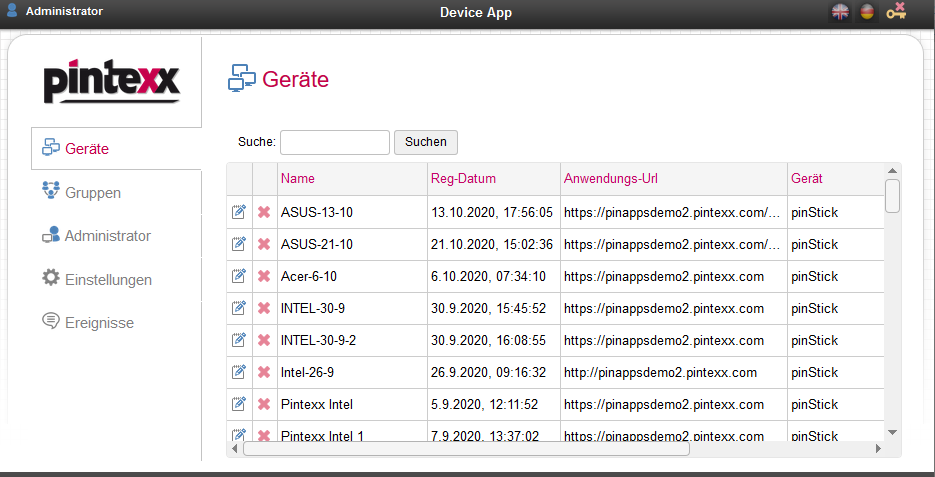Image resolution: width=935 pixels, height=477 pixels.
Task: Go to the Administrator menu item
Action: 107,236
